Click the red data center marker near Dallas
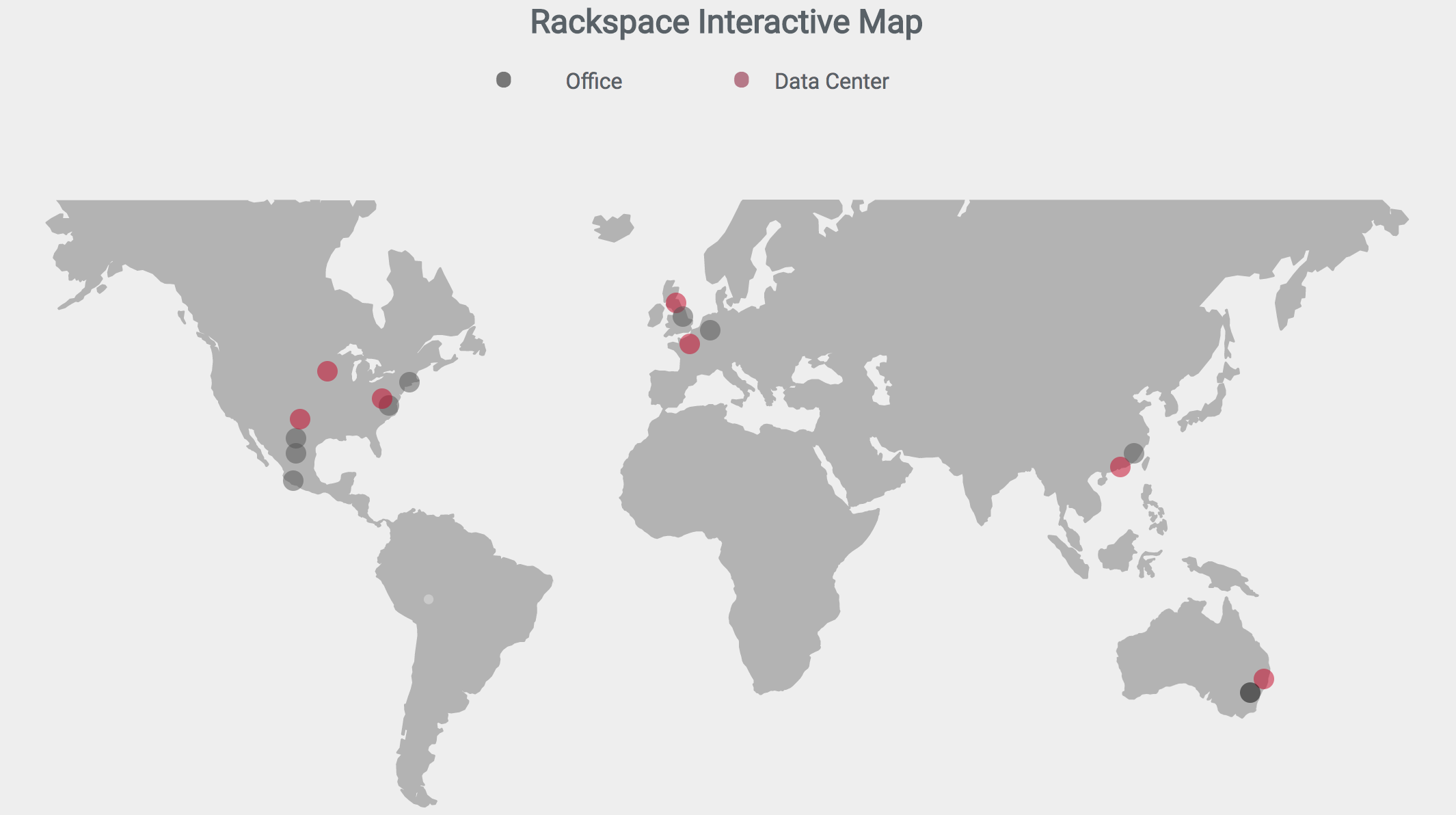Image resolution: width=1456 pixels, height=815 pixels. click(x=300, y=418)
